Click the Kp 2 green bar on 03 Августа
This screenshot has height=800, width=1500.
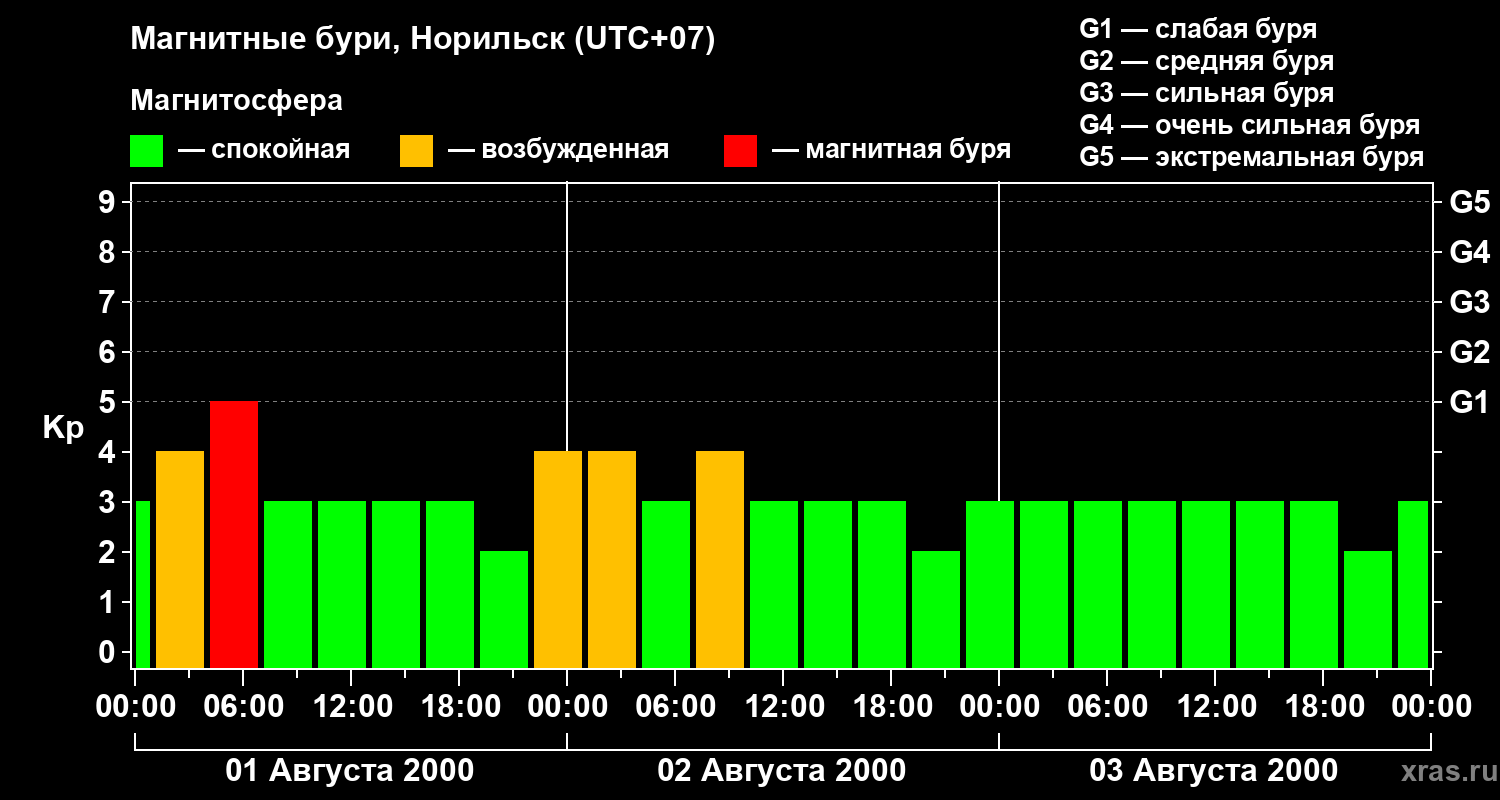coord(1368,609)
